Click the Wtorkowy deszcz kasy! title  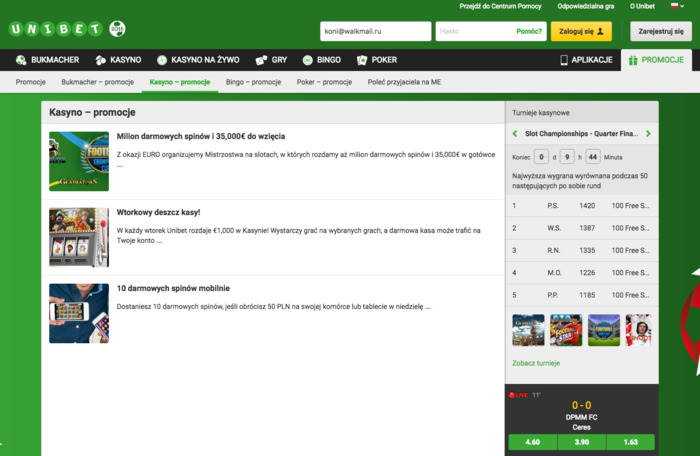point(158,212)
